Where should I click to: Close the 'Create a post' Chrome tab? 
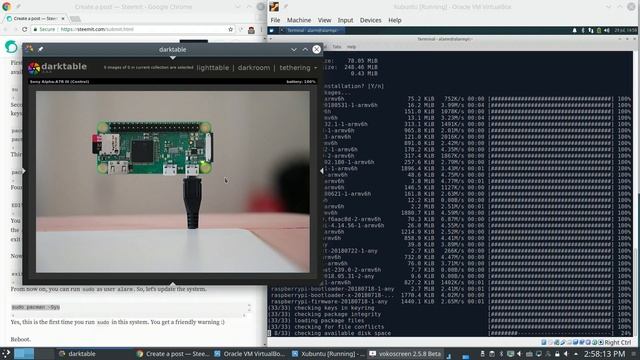[x=63, y=18]
